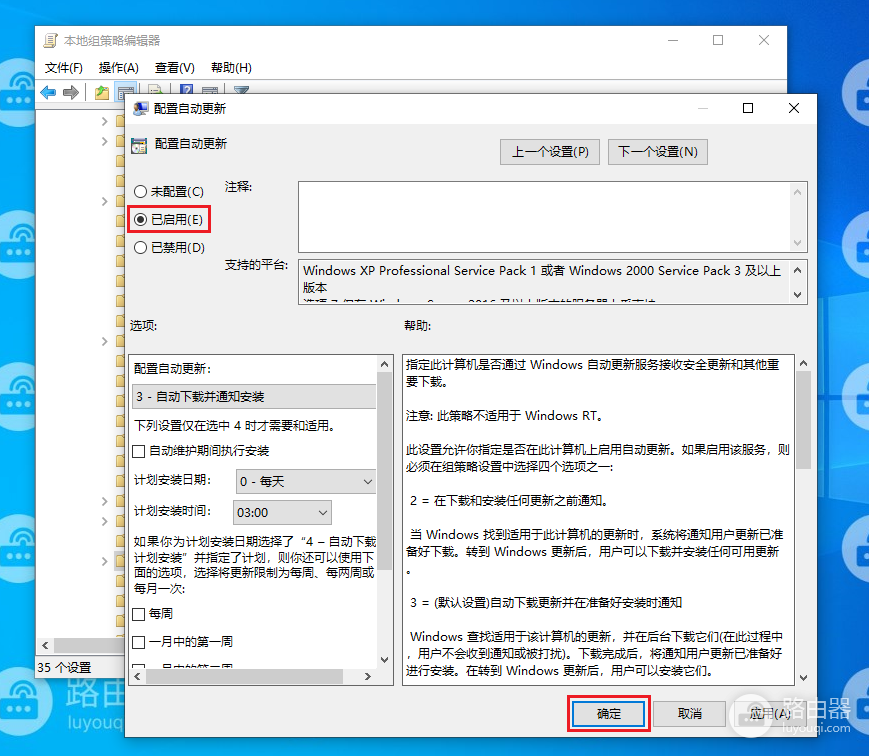This screenshot has height=756, width=869.
Task: Select the 已启用(E) radio button
Action: [141, 219]
